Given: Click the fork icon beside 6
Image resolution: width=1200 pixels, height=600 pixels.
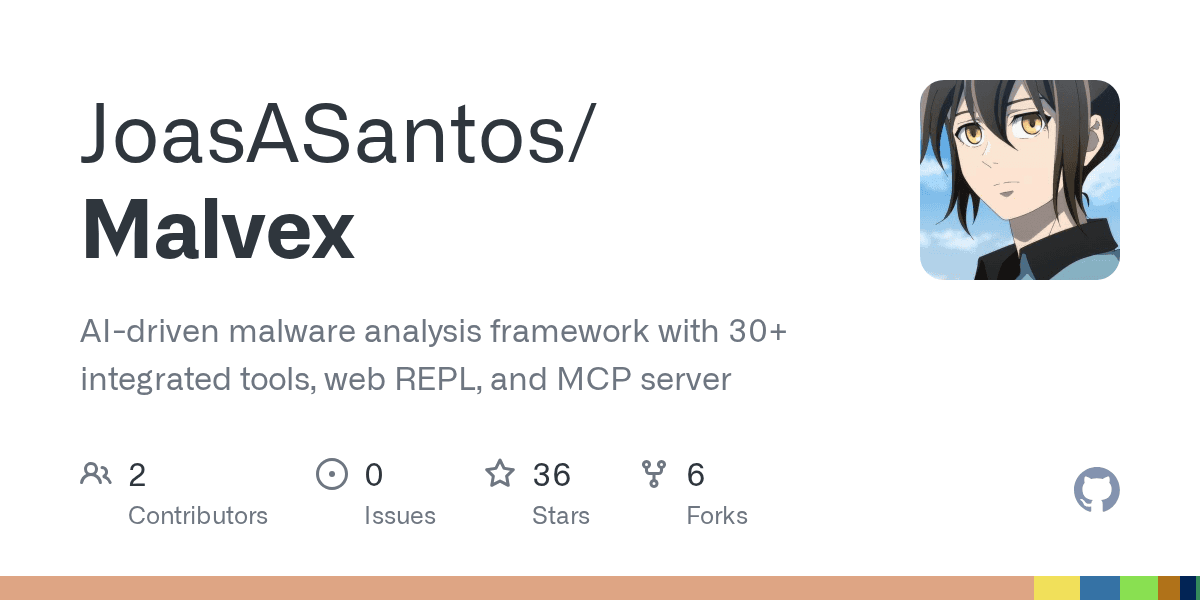Looking at the screenshot, I should tap(654, 474).
